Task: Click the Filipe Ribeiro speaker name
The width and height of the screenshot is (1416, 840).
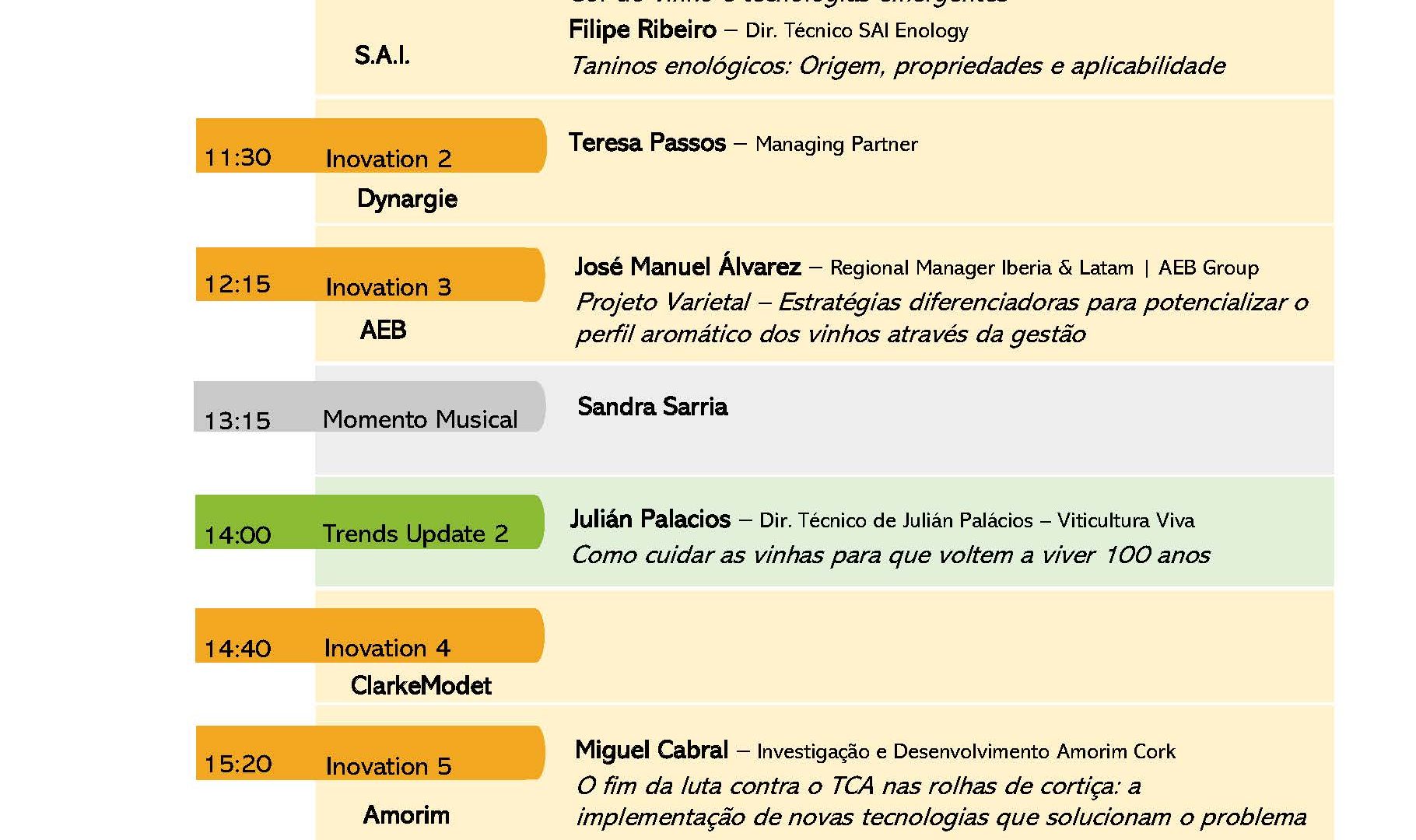Action: click(642, 30)
